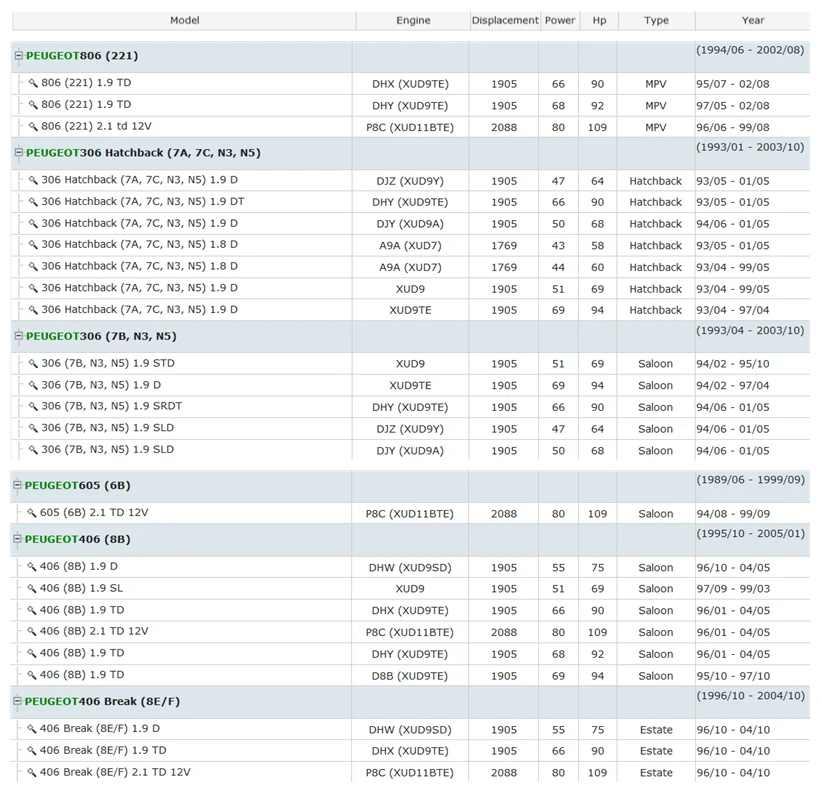820x792 pixels.
Task: Sort by the Displacement column header
Action: pyautogui.click(x=505, y=20)
